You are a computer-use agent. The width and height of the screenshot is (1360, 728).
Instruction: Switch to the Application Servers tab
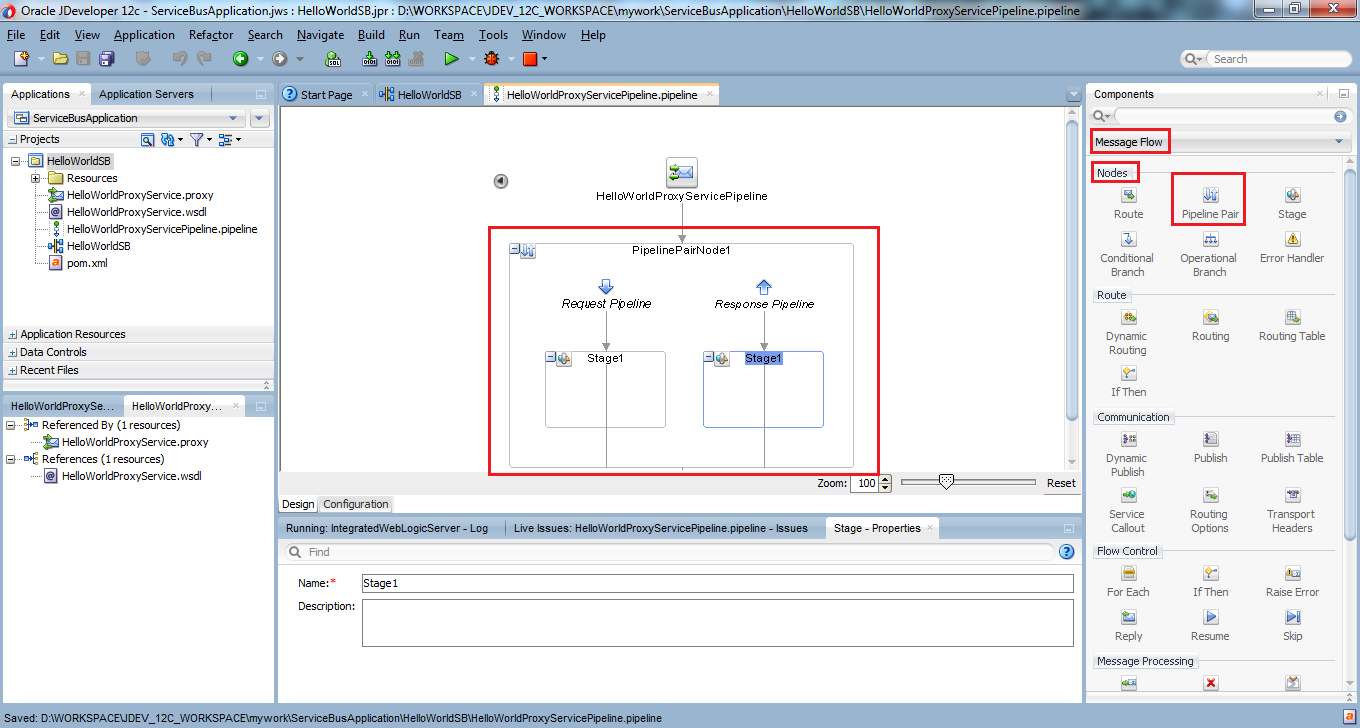tap(146, 94)
